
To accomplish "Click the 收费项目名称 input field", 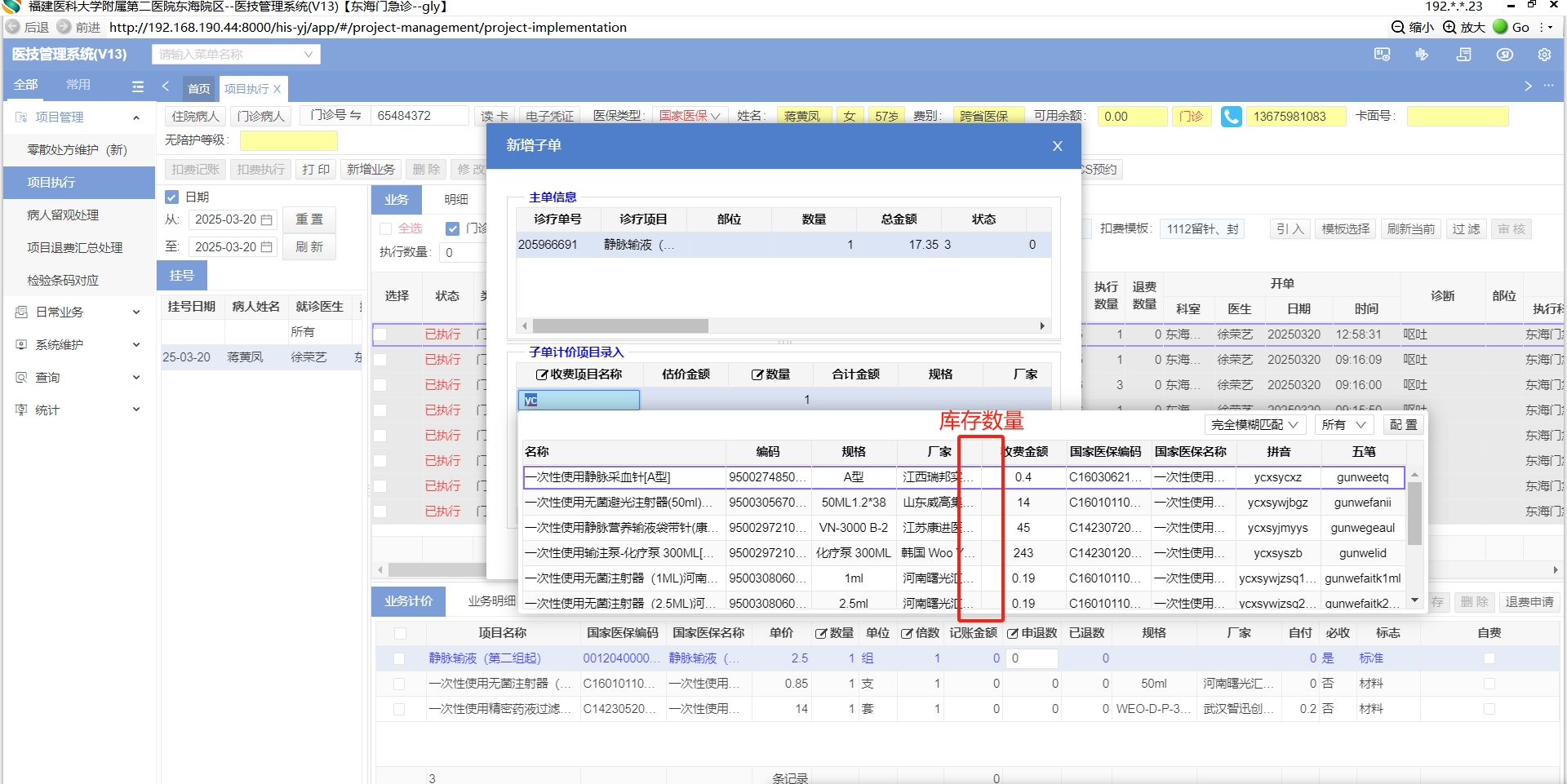I will [x=579, y=400].
